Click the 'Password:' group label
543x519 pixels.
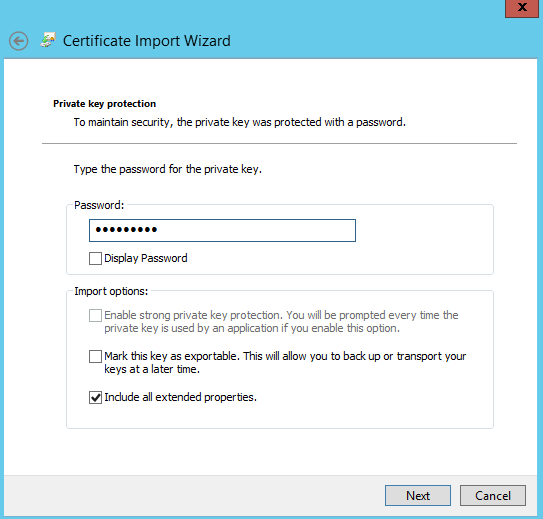click(x=99, y=205)
